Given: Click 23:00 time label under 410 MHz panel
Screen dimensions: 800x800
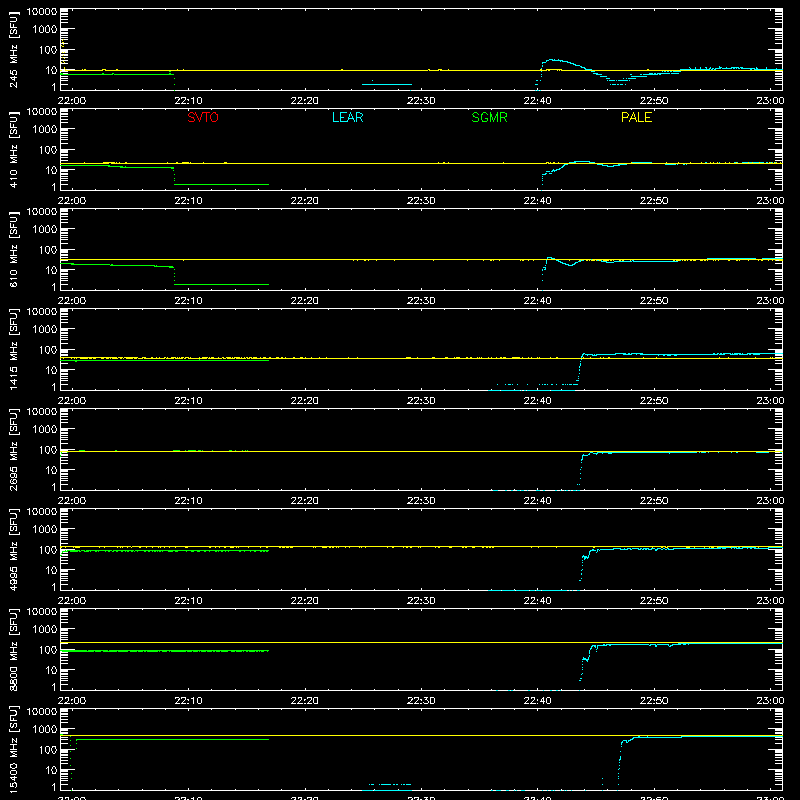Looking at the screenshot, I should tap(770, 201).
